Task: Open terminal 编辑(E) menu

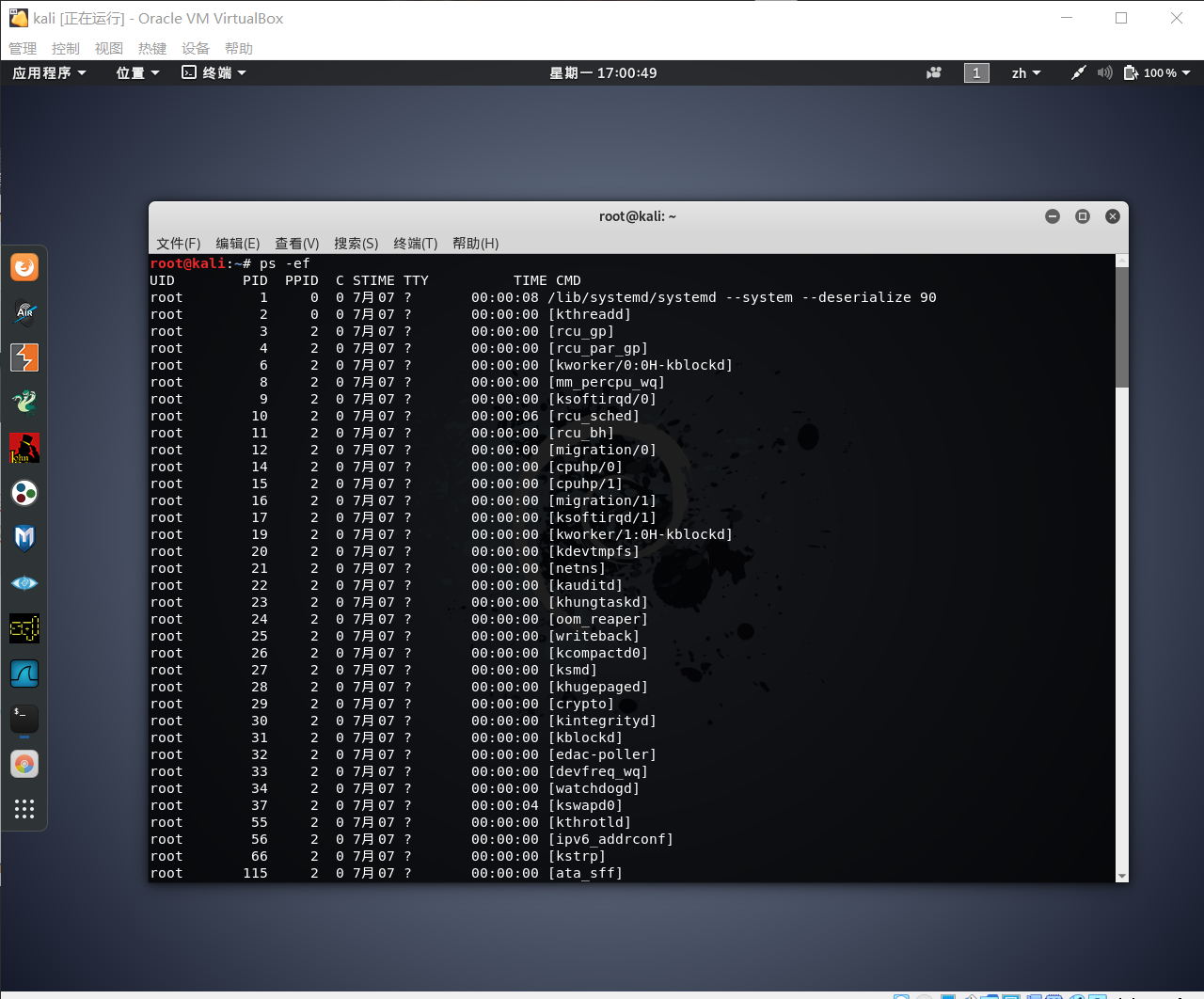Action: pos(238,243)
